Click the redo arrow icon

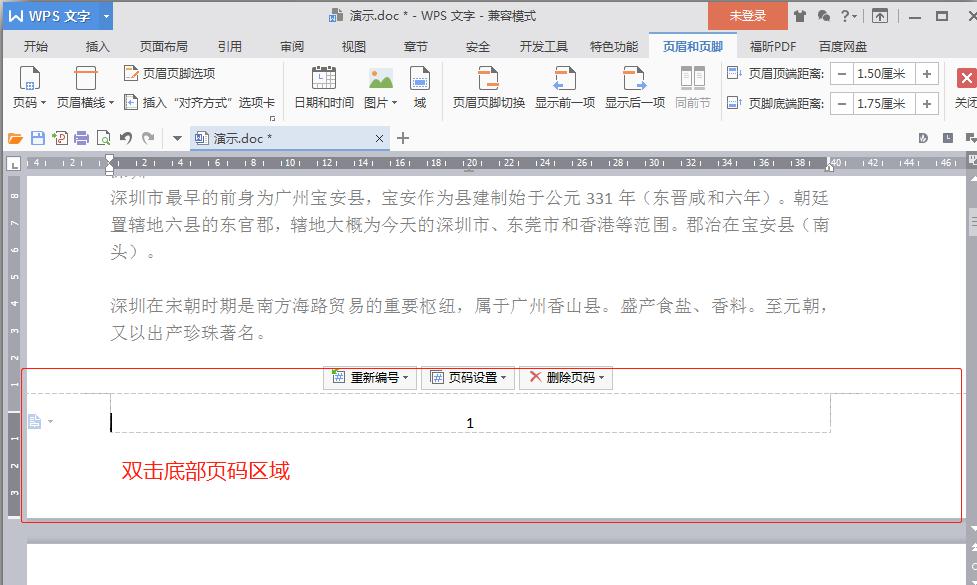pos(148,138)
